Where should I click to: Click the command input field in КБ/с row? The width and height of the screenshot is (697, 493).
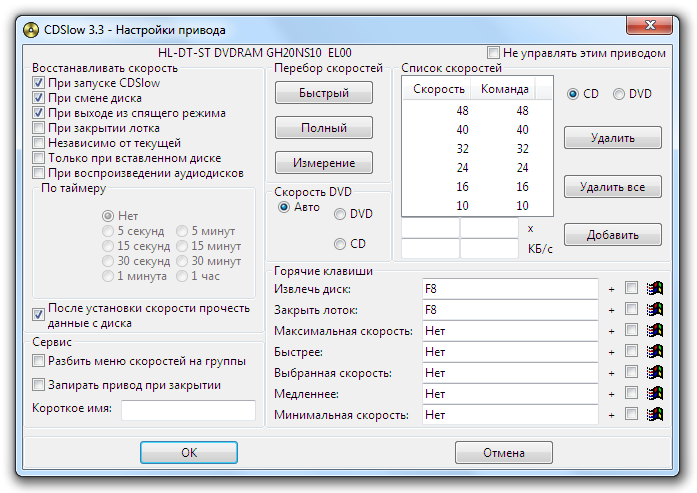pos(489,249)
